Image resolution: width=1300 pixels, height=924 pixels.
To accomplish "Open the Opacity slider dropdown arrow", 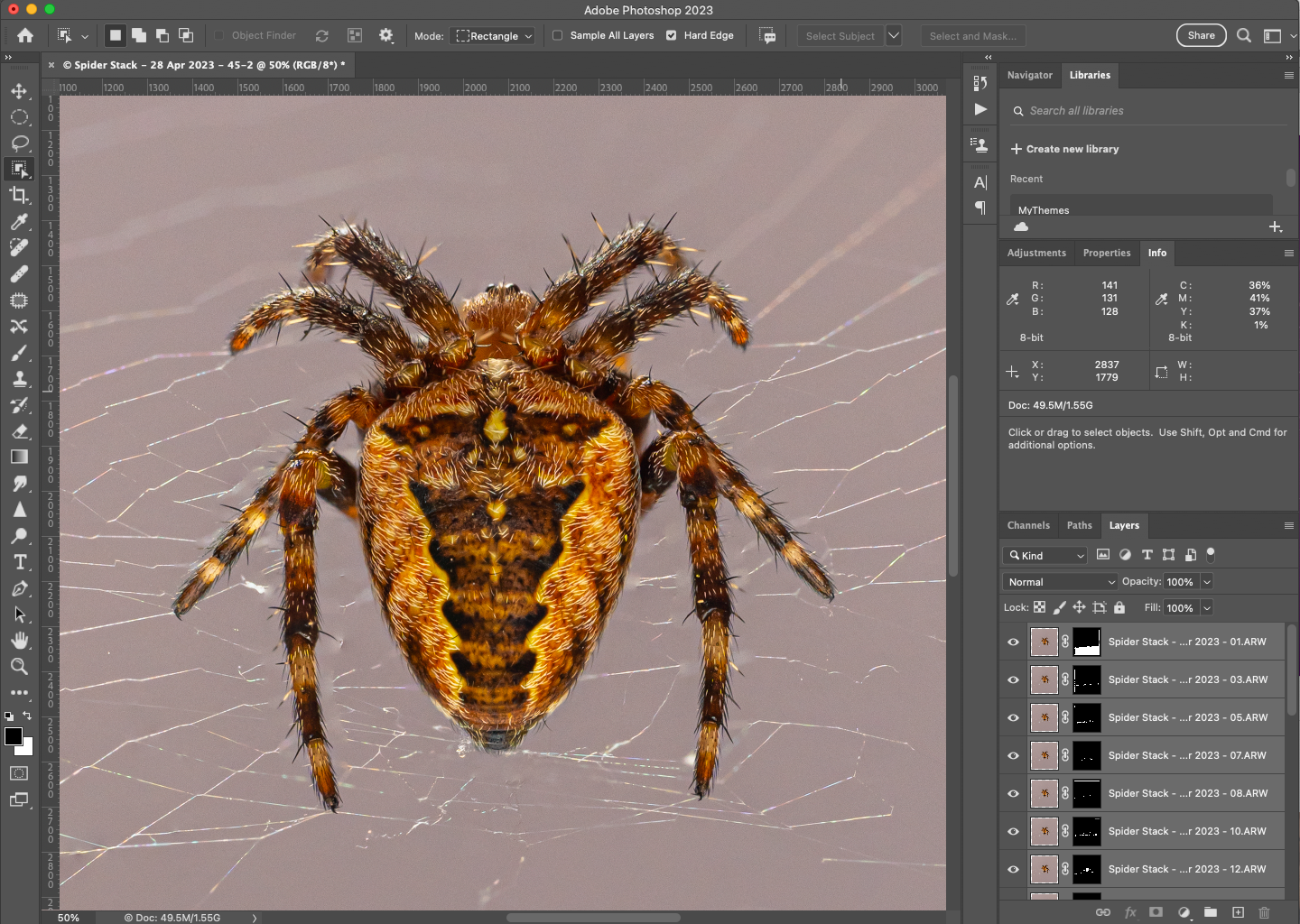I will pyautogui.click(x=1207, y=582).
